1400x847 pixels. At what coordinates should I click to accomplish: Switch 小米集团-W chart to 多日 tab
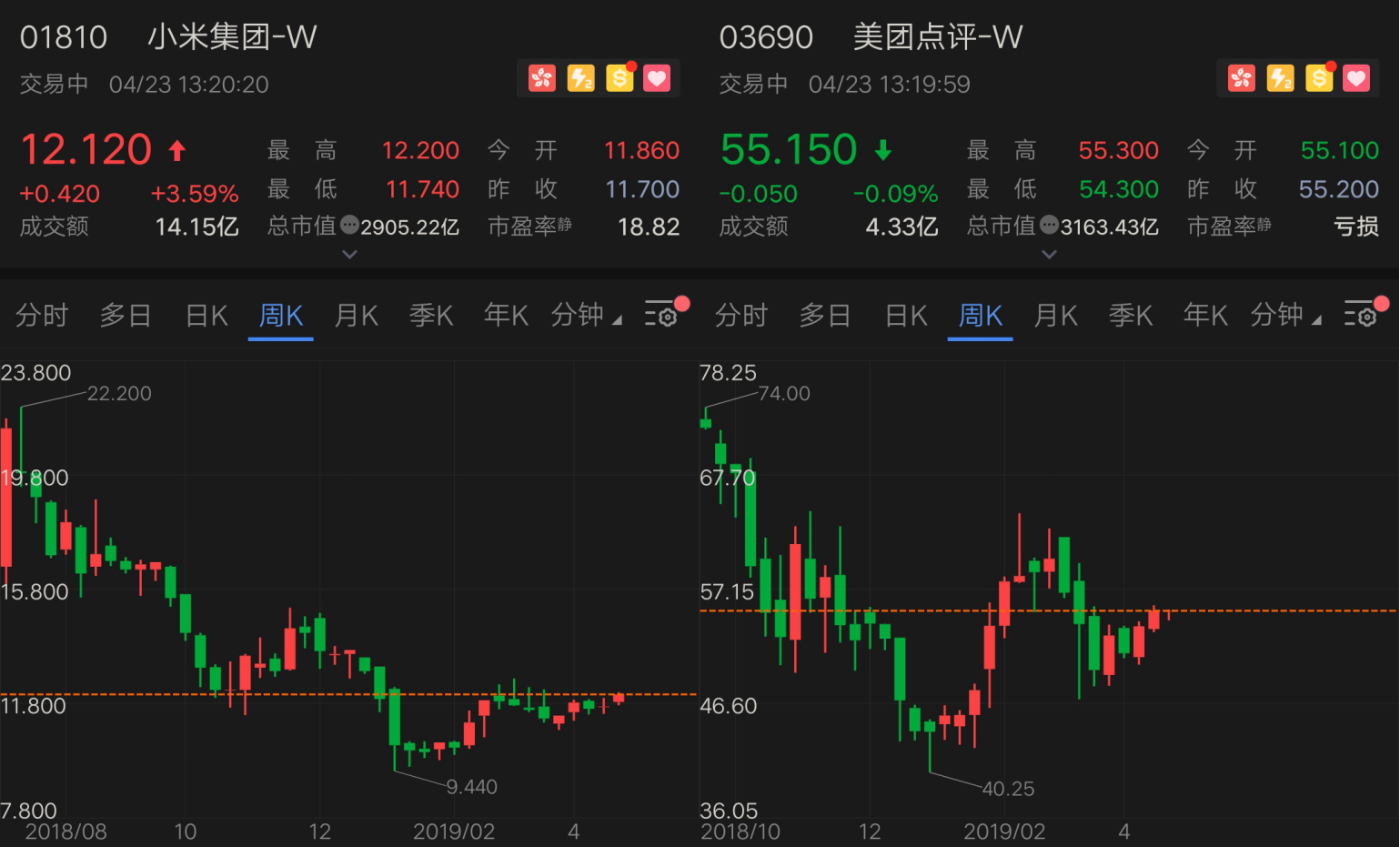click(x=126, y=316)
